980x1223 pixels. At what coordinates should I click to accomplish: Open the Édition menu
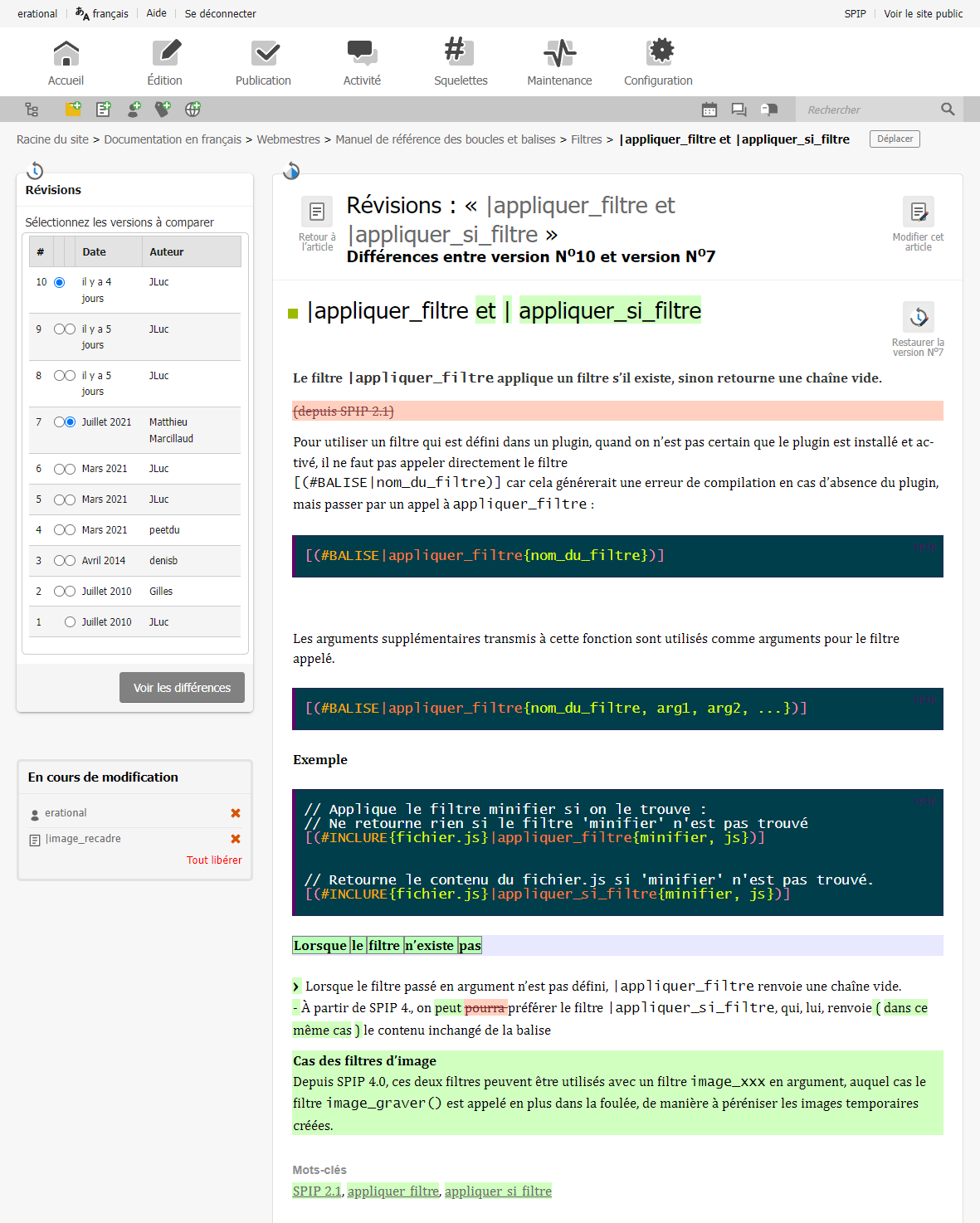pos(165,62)
